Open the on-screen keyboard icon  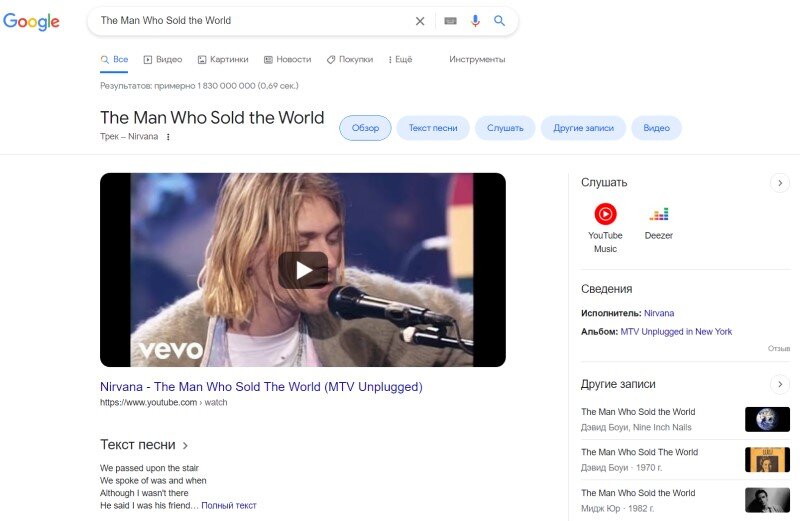coord(450,21)
